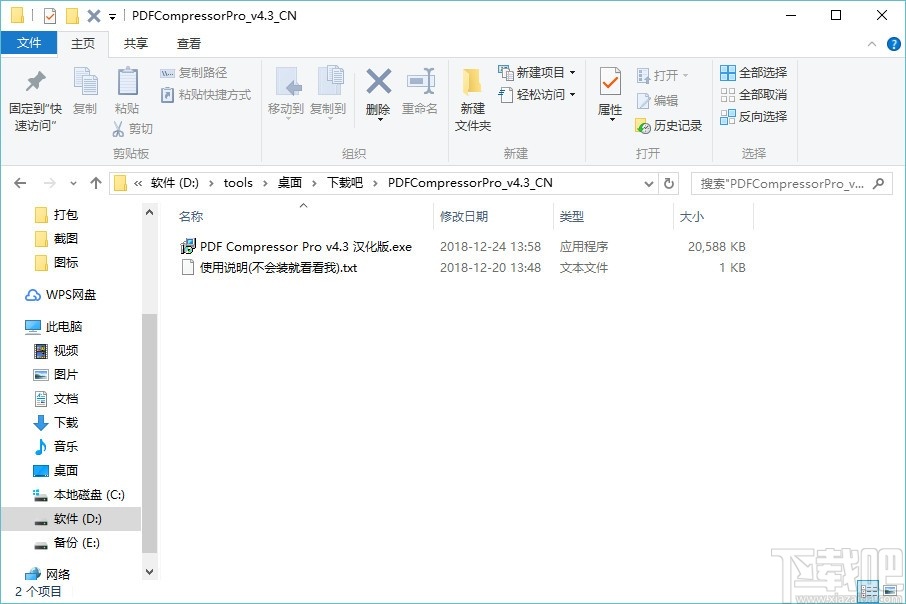Open the Move to (移动到) dropdown
The width and height of the screenshot is (906, 604).
[x=286, y=90]
